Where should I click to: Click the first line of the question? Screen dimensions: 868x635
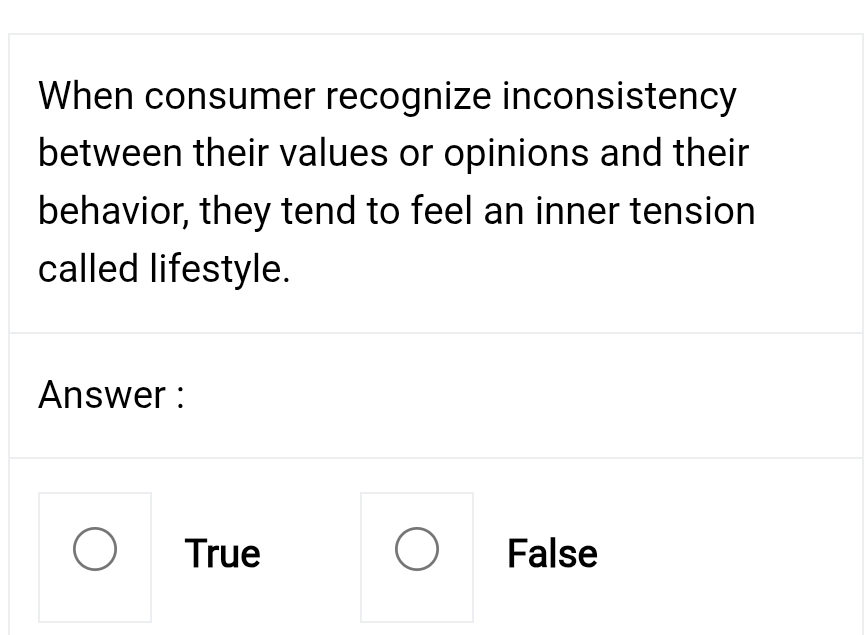(387, 96)
